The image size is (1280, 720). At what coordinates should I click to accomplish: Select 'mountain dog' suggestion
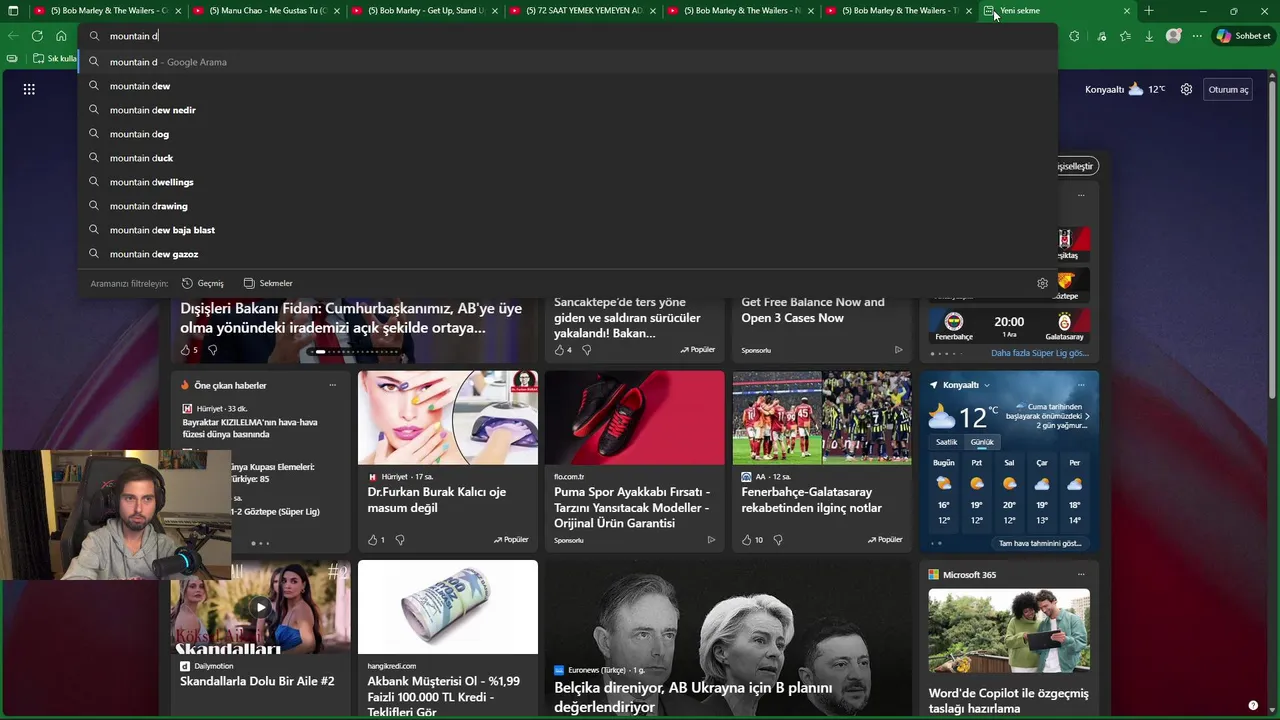click(567, 134)
